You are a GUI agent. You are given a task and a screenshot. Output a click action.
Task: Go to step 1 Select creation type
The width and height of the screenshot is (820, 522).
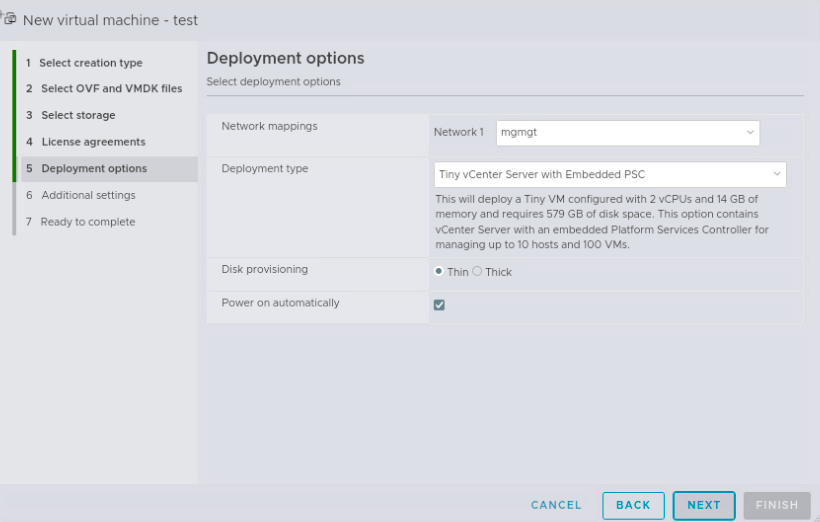pyautogui.click(x=84, y=63)
